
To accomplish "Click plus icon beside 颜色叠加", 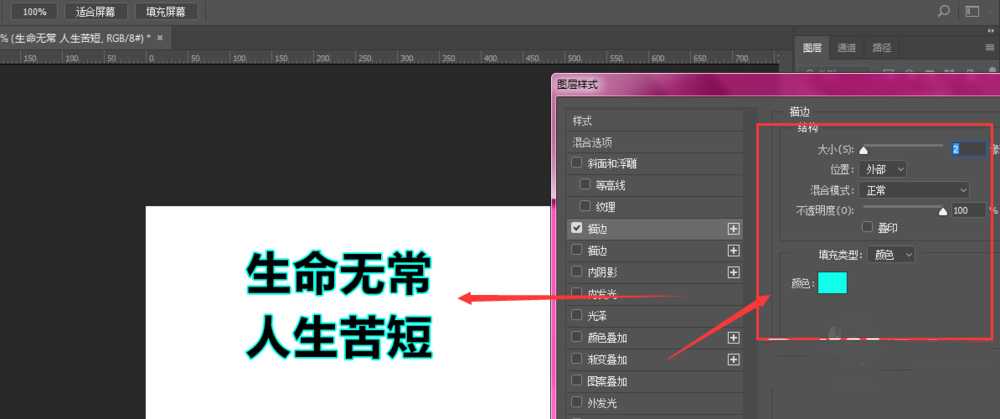I will (733, 337).
